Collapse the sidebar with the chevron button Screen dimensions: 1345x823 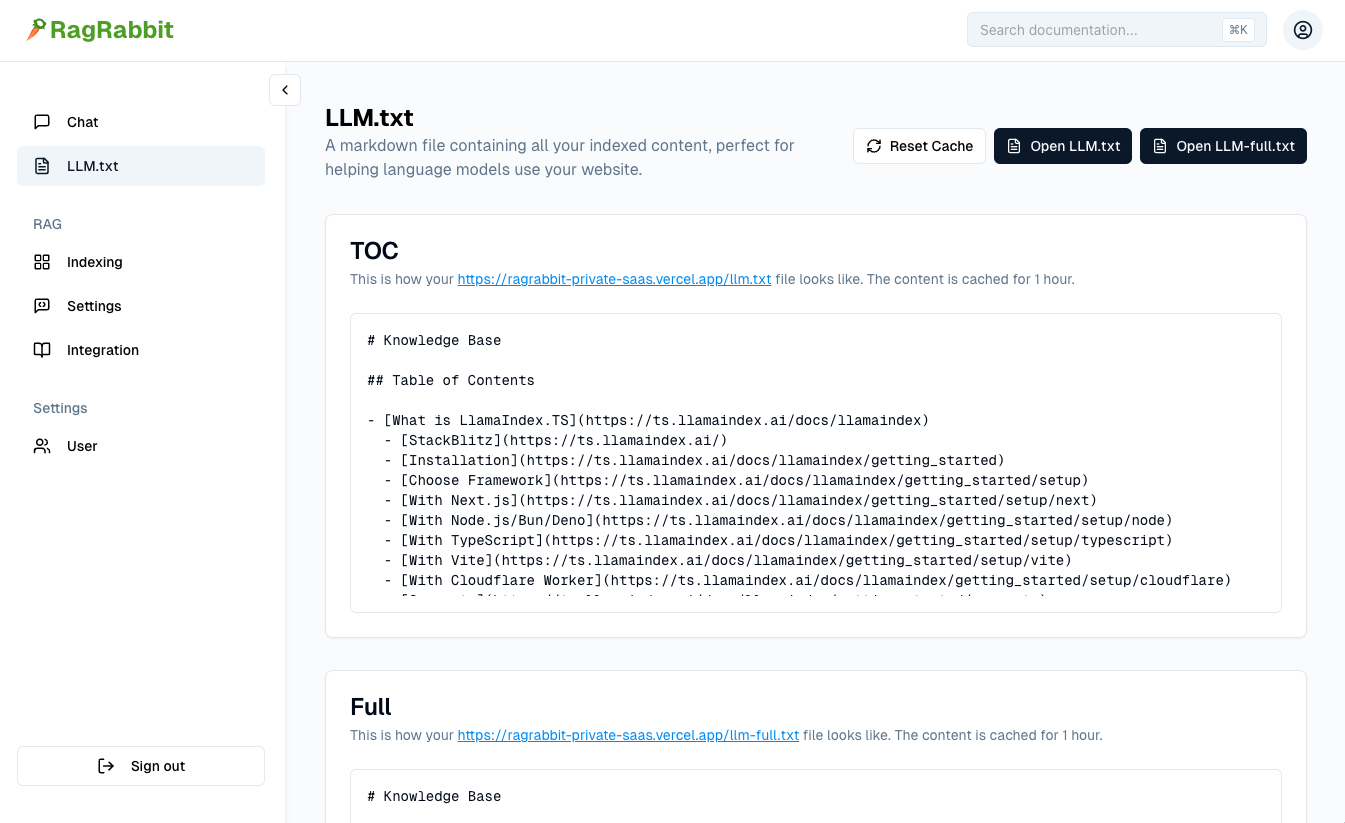click(x=285, y=90)
